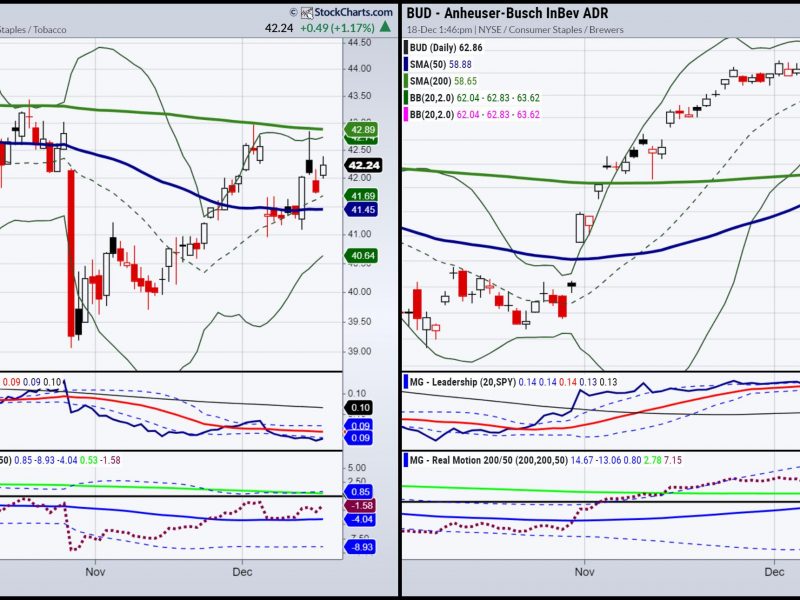Click the 'SMA(50) 58.88' legend label
The height and width of the screenshot is (600, 800).
point(441,64)
